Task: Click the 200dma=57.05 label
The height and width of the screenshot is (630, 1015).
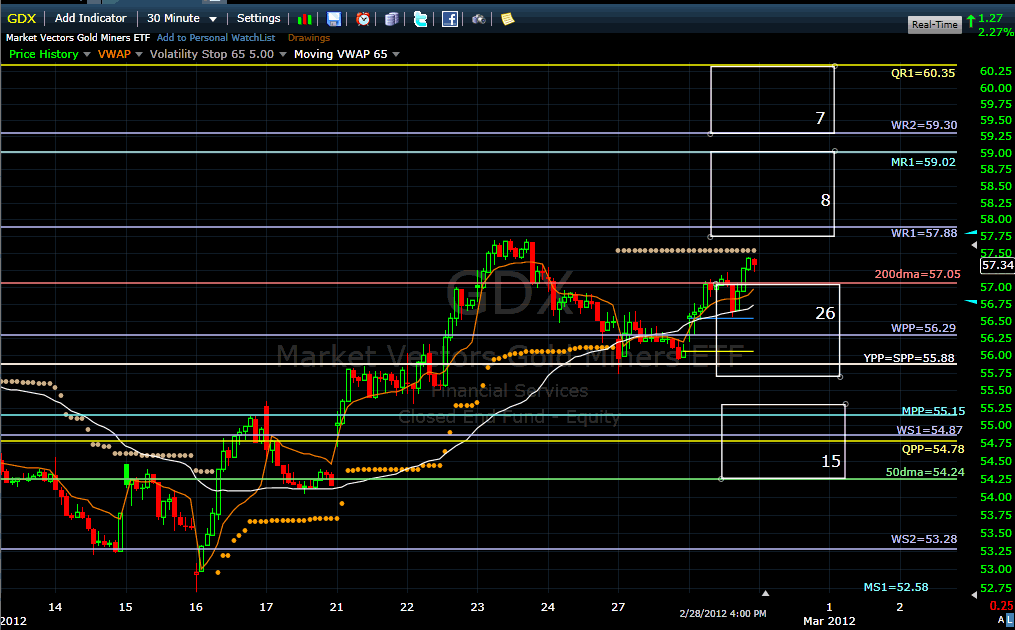Action: coord(917,274)
